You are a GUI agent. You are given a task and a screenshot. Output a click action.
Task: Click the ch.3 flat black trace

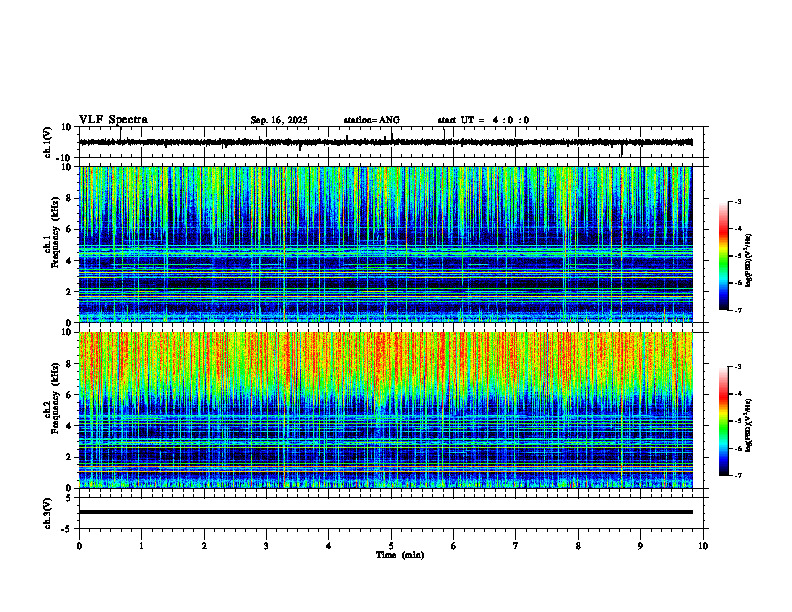point(386,512)
